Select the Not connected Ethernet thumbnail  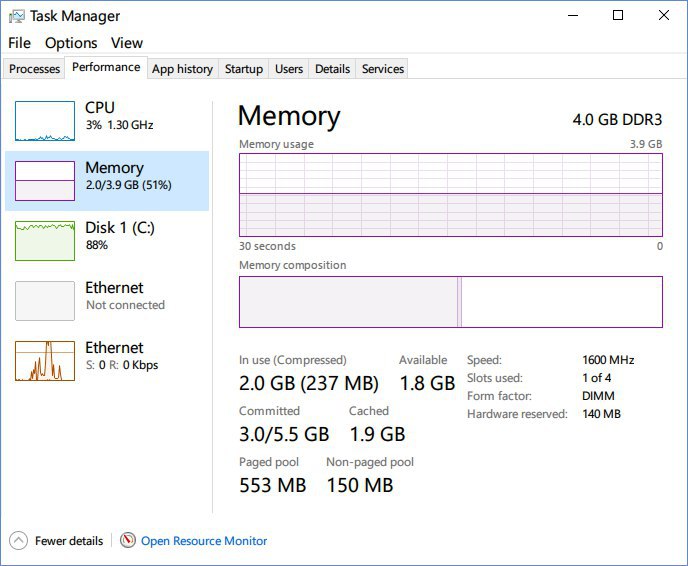tap(45, 301)
